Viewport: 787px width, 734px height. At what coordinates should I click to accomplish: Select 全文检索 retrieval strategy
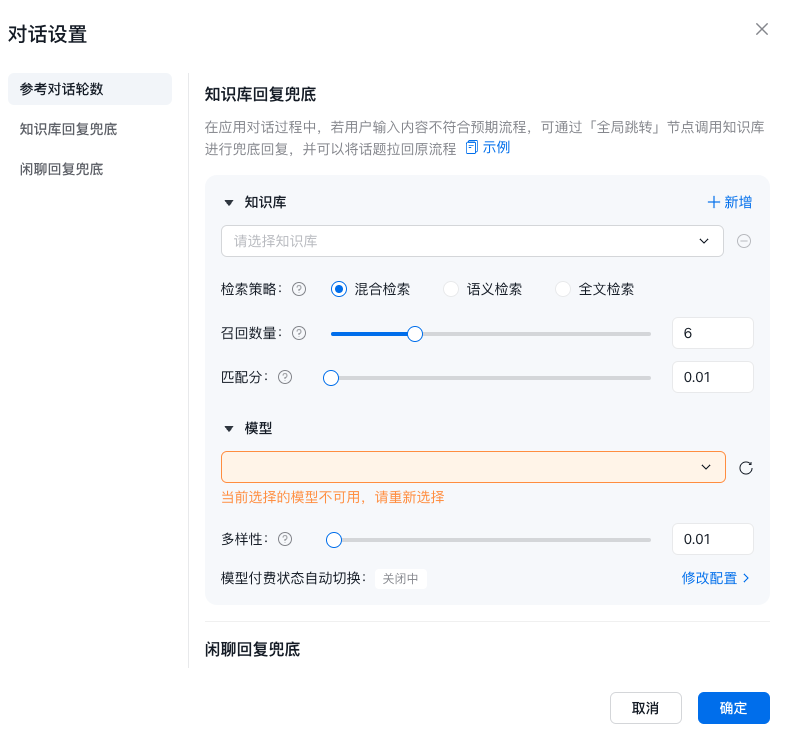(563, 289)
